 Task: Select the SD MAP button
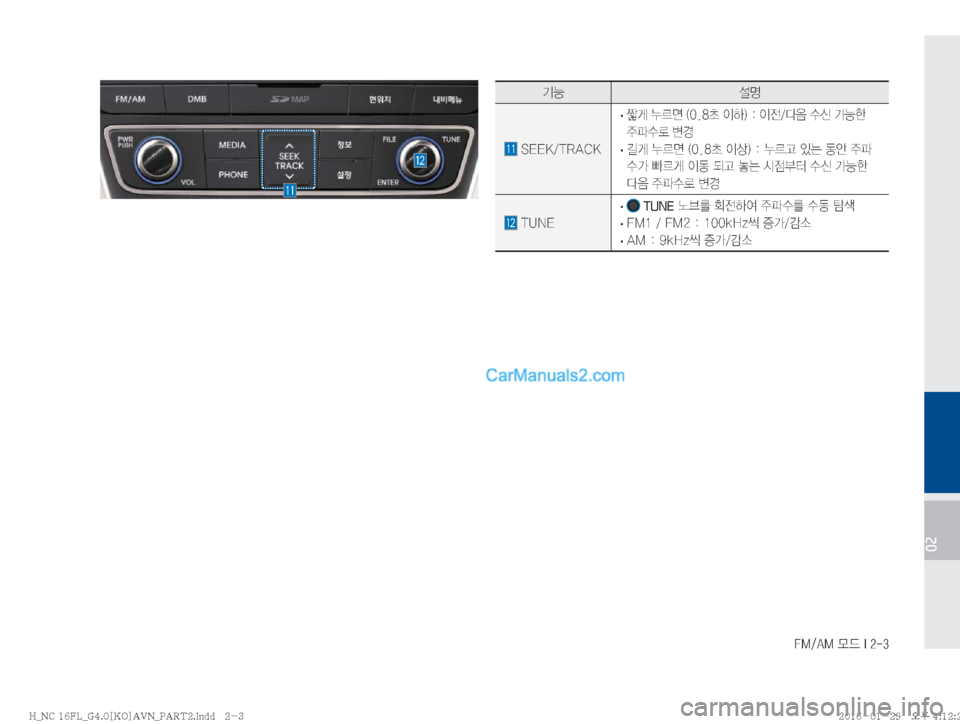[289, 99]
